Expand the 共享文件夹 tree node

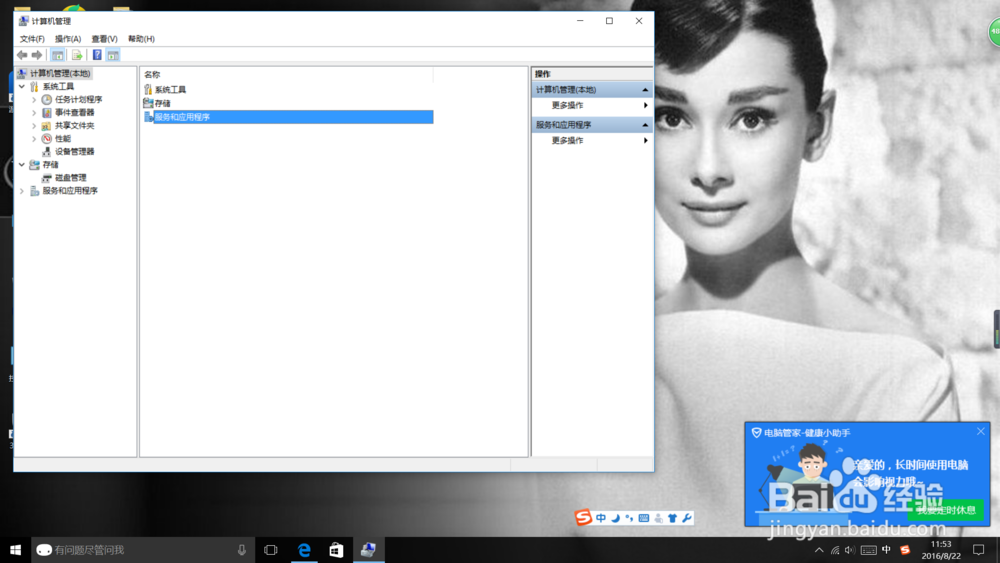click(34, 126)
